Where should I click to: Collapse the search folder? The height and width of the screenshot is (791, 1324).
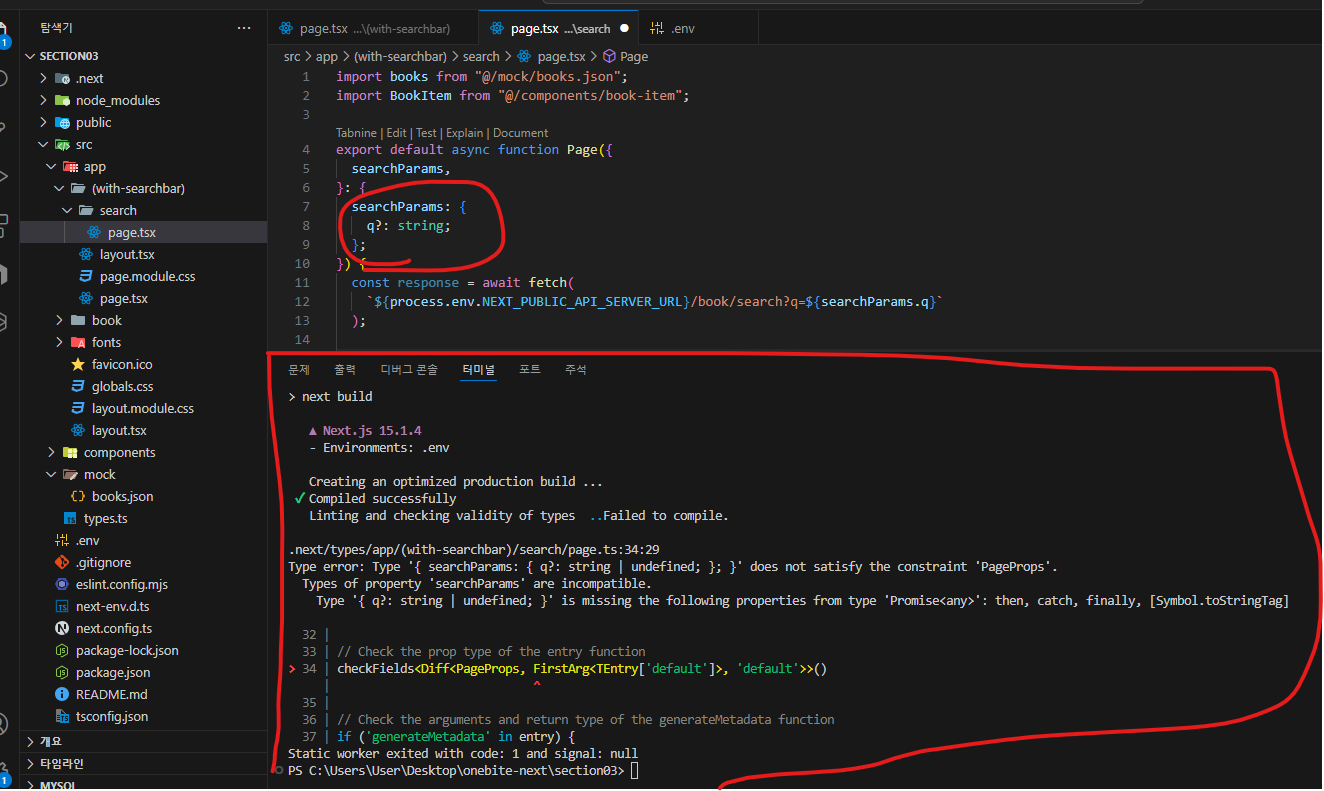coord(67,210)
